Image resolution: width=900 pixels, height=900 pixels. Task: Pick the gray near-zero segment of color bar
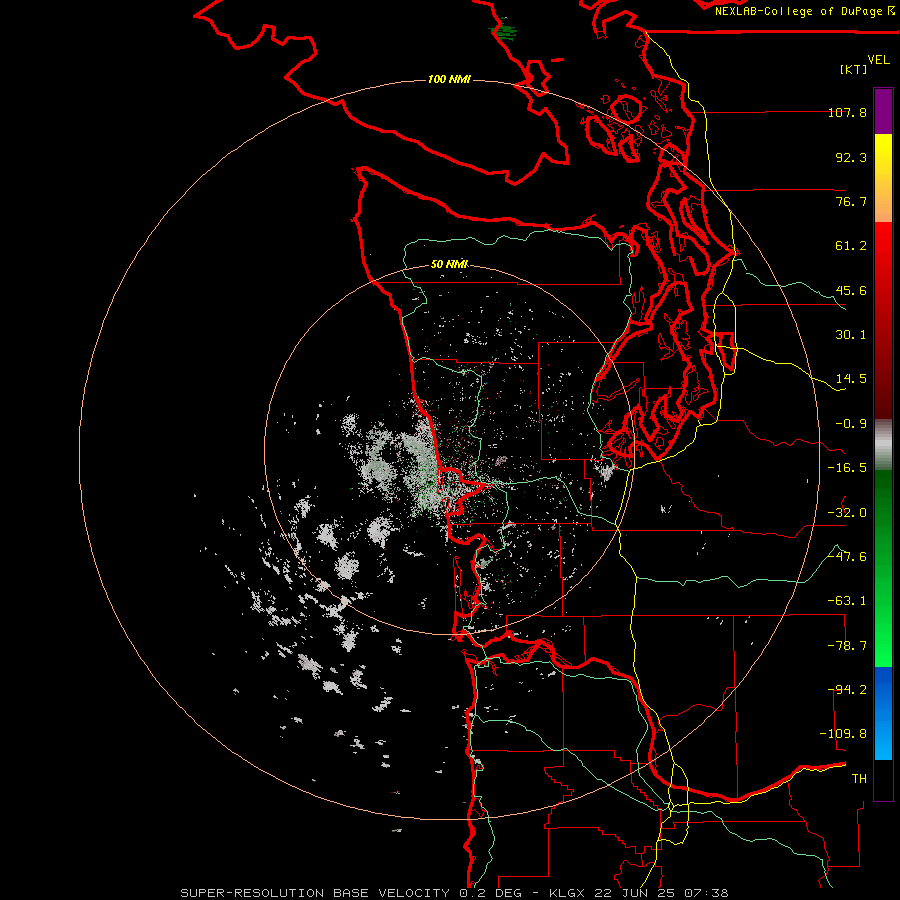[883, 445]
